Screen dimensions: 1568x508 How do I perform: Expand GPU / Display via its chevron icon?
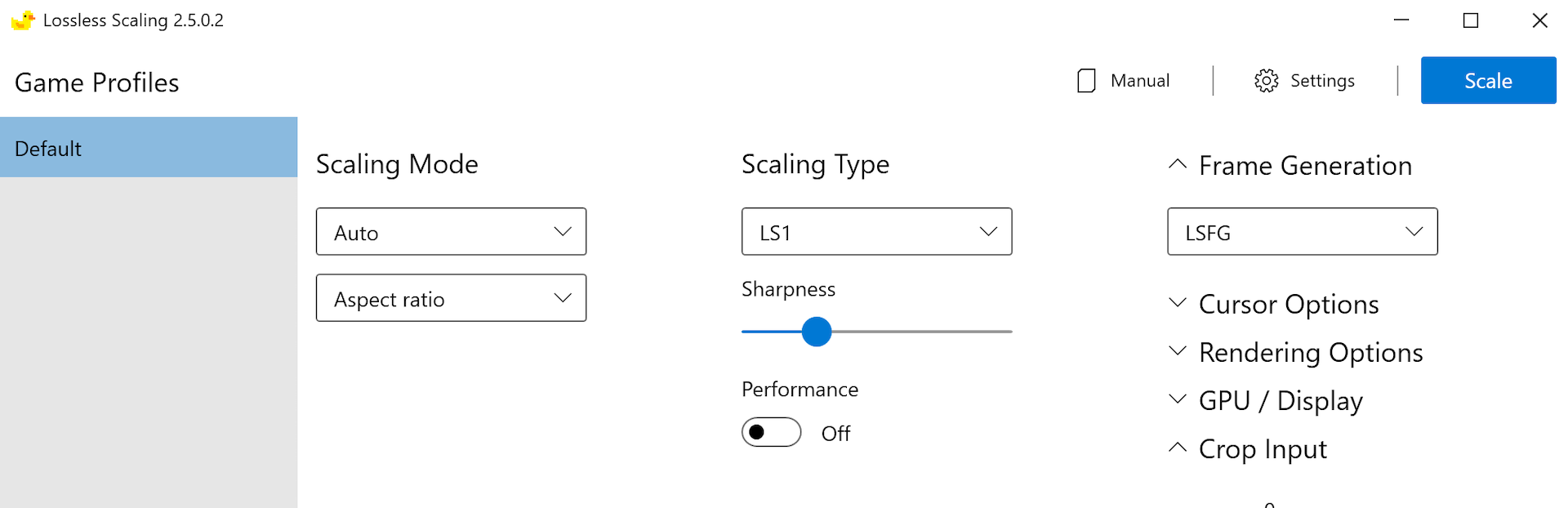pos(1177,399)
